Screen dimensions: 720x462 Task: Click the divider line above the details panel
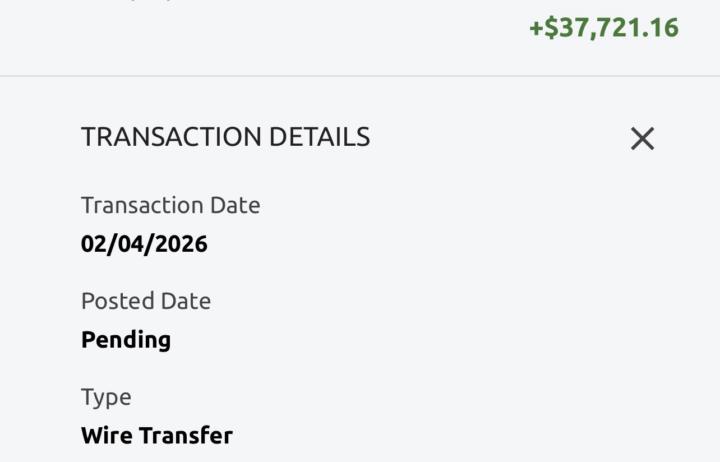pos(360,76)
